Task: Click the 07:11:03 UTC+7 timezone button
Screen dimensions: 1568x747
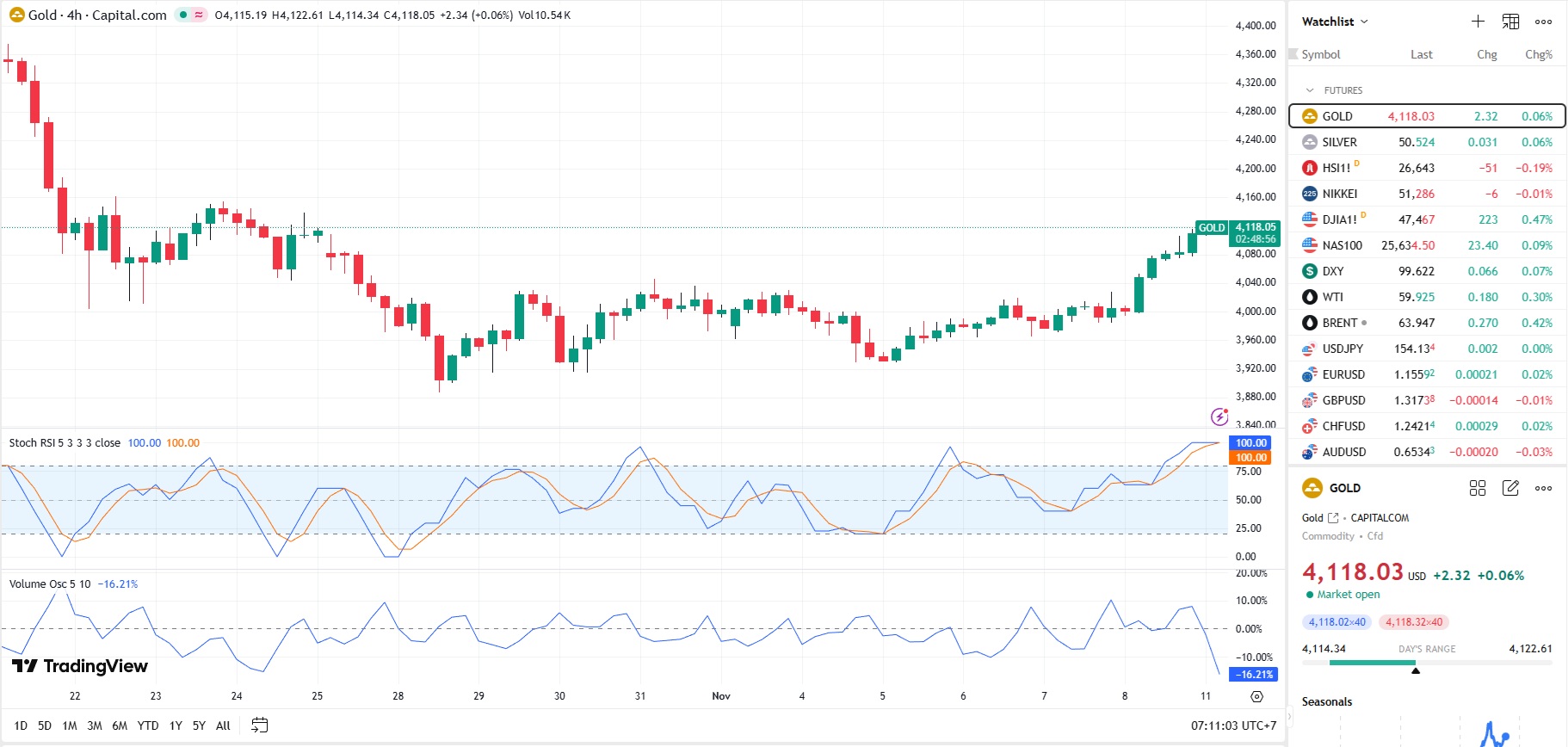Action: click(x=1233, y=725)
